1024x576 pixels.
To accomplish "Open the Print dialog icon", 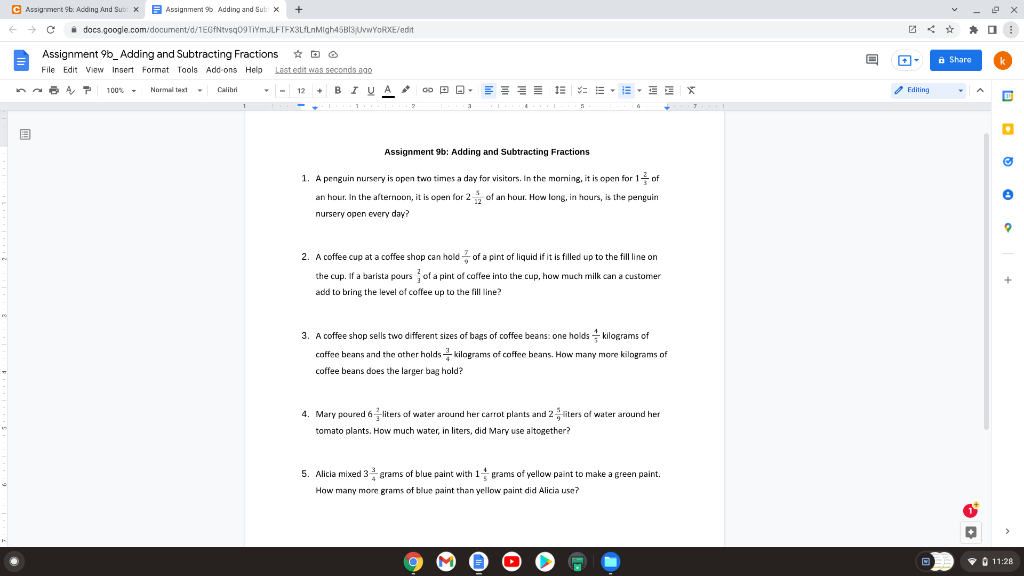I will (52, 89).
